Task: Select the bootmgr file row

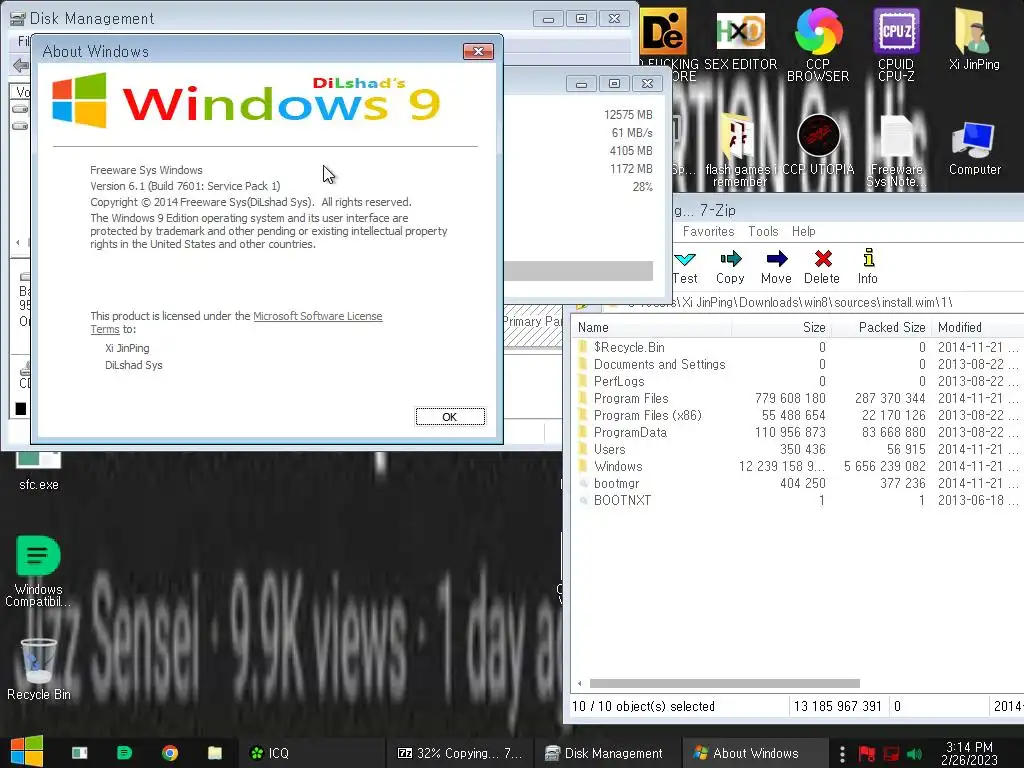Action: point(797,483)
